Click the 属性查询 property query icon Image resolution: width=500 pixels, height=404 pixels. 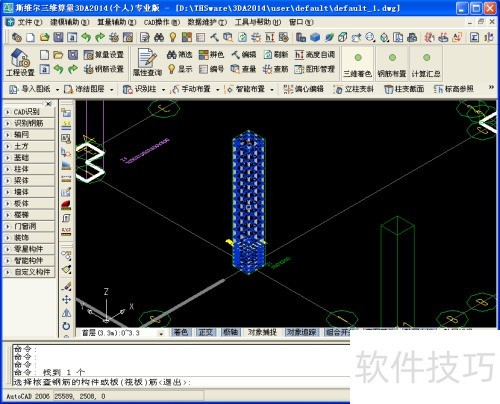tap(147, 62)
